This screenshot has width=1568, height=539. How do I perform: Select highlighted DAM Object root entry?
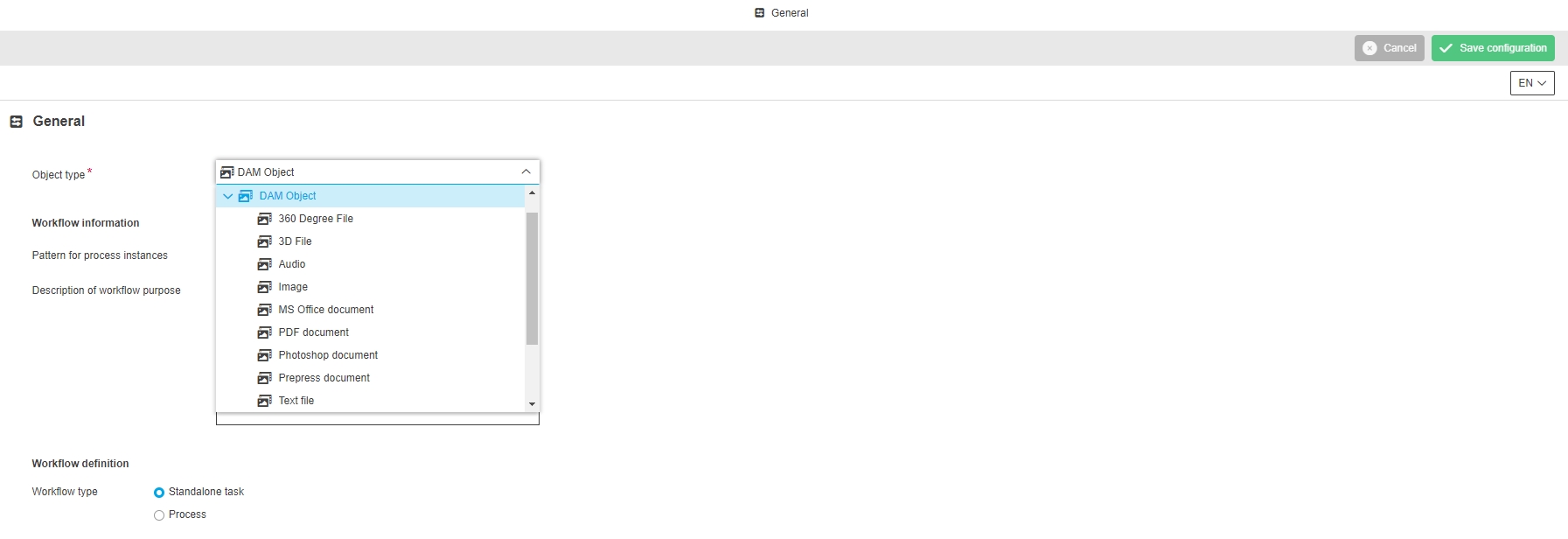[370, 196]
